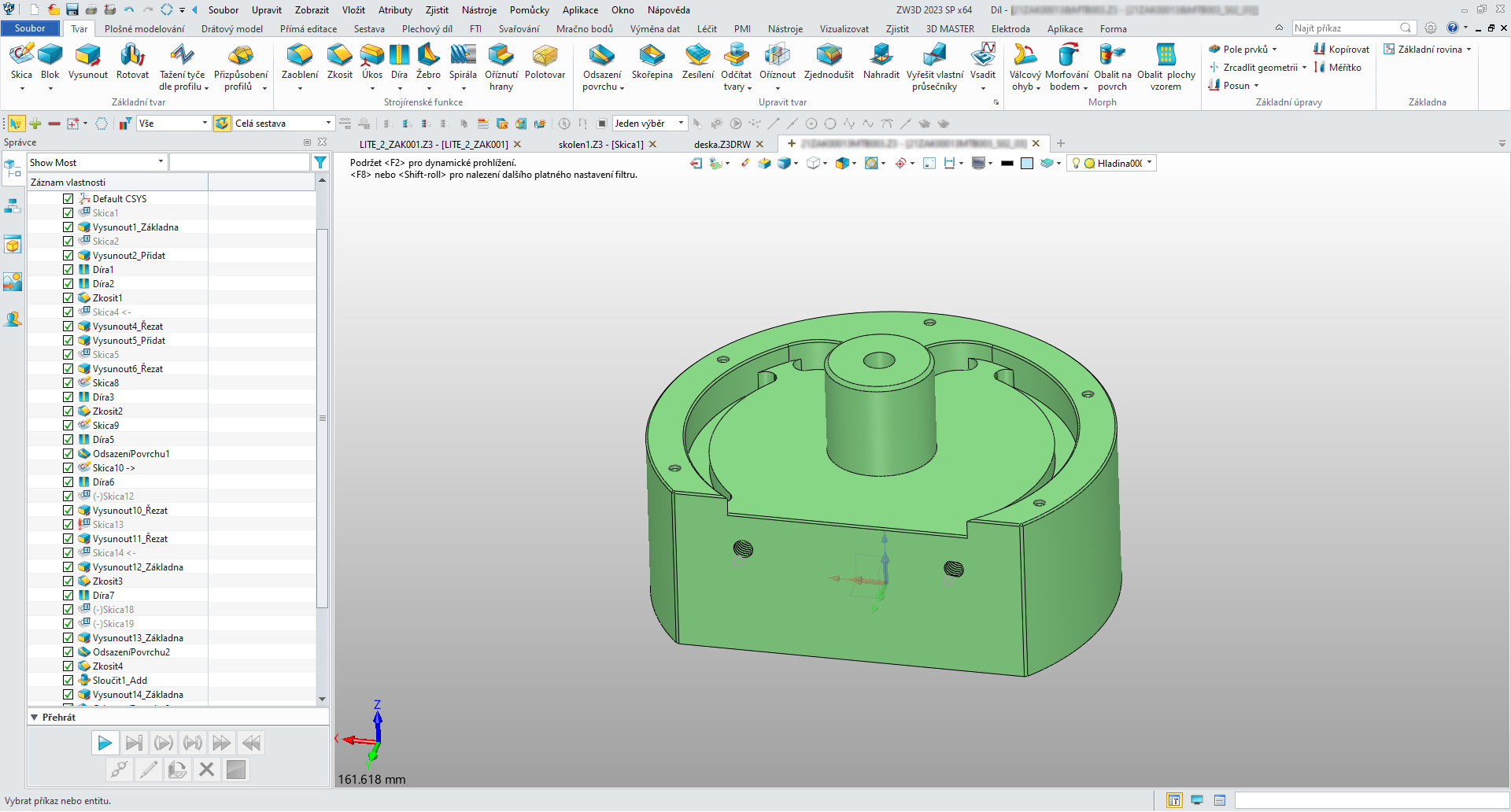Toggle the Zkosit1 feature checkbox
The image size is (1511, 812).
(x=68, y=298)
